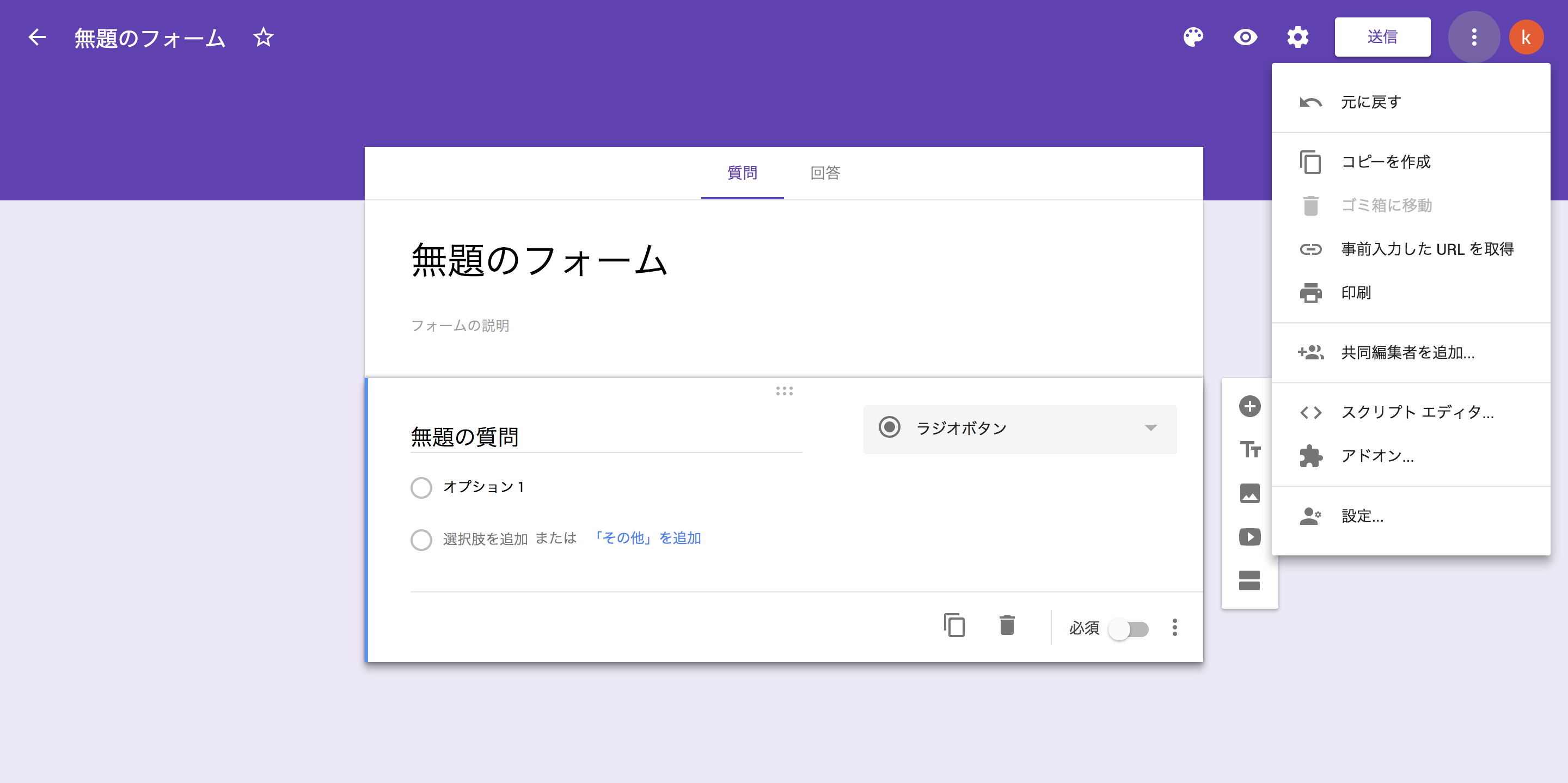Click the puzzle piece add-on icon

click(x=1310, y=455)
